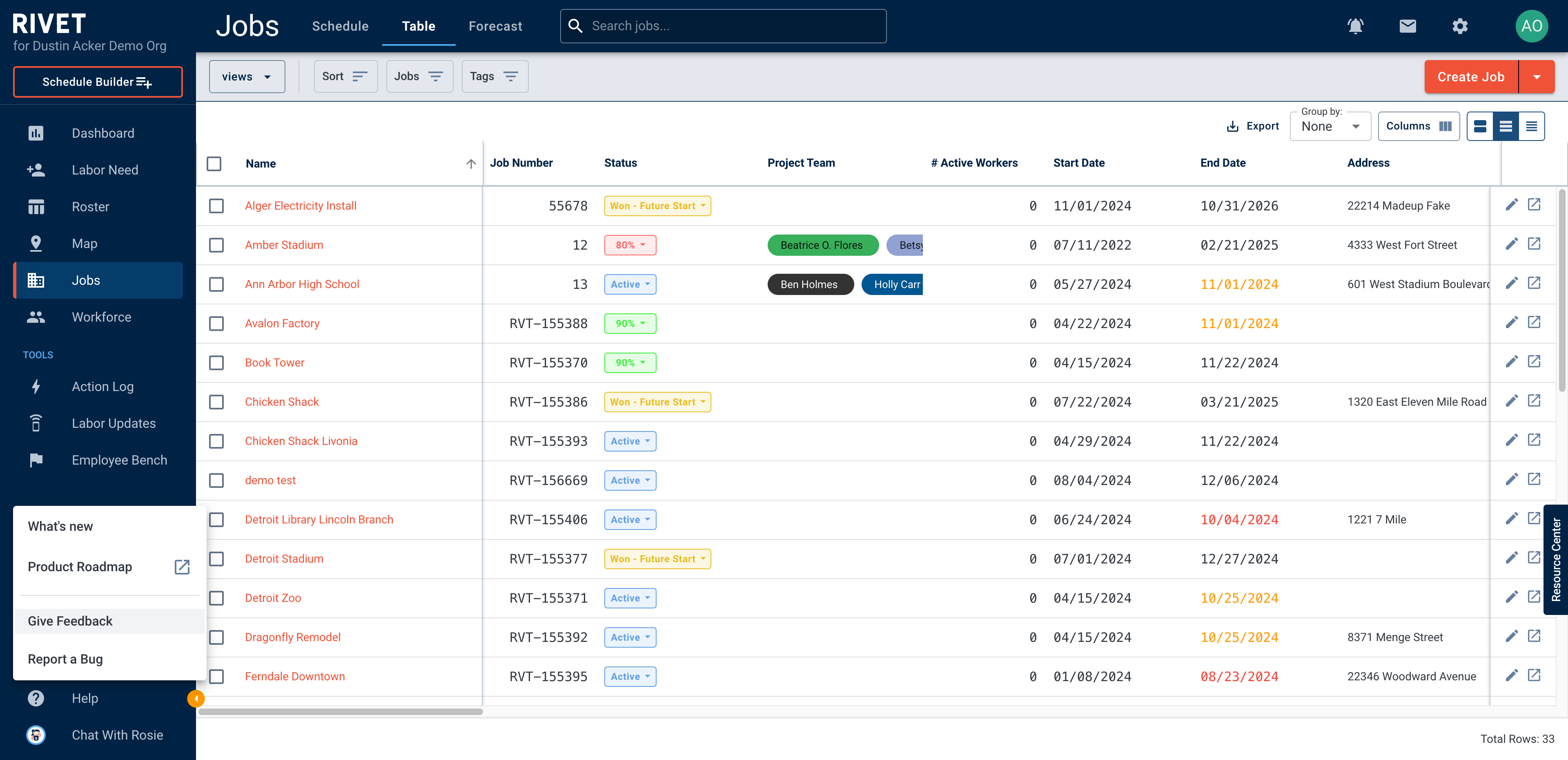Open the views dropdown
This screenshot has width=1568, height=760.
[247, 77]
